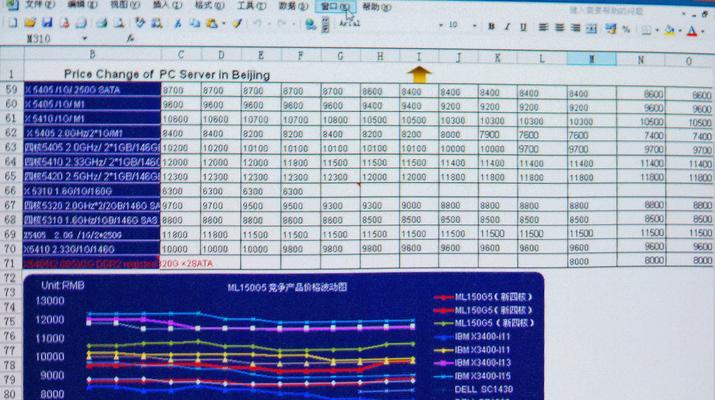Open the Fill Color dropdown arrow
The height and width of the screenshot is (400, 715).
point(679,31)
